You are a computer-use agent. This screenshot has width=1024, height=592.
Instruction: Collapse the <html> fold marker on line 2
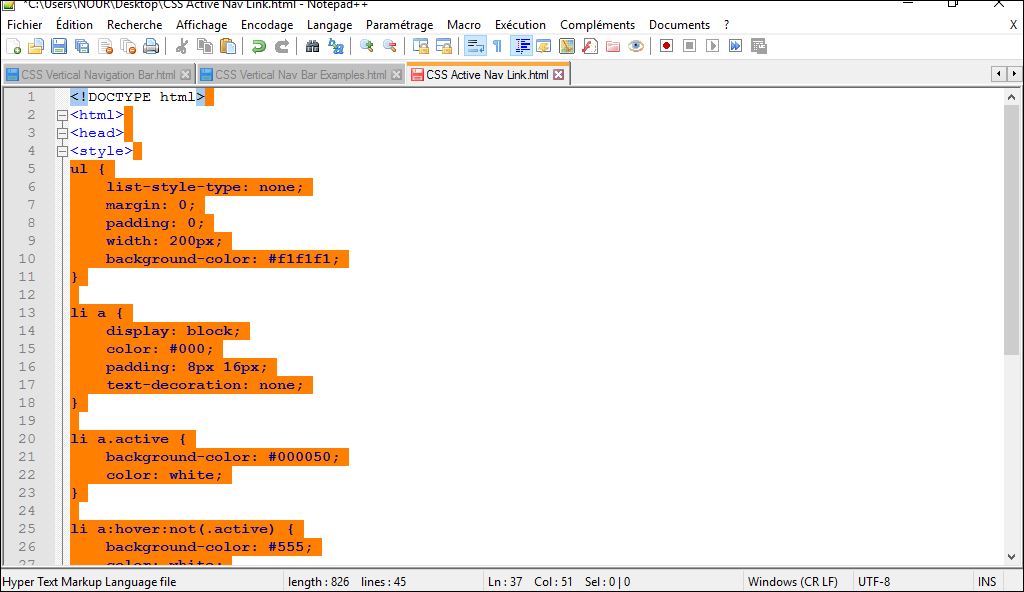point(63,116)
